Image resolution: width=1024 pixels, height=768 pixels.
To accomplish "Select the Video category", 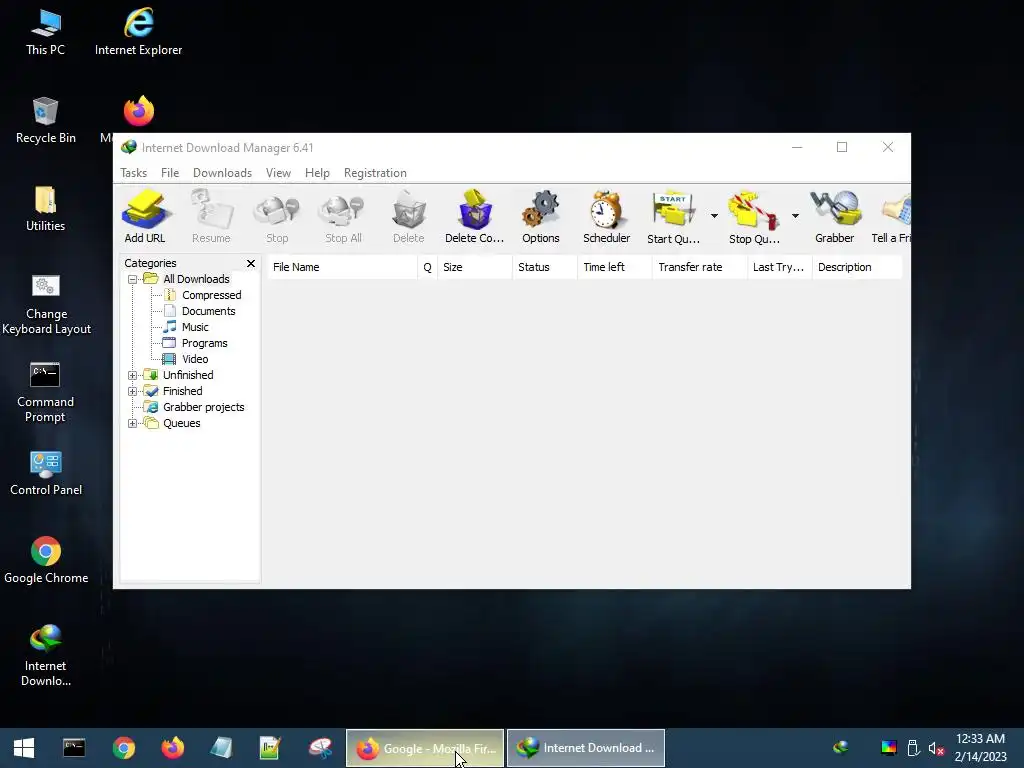I will tap(195, 359).
